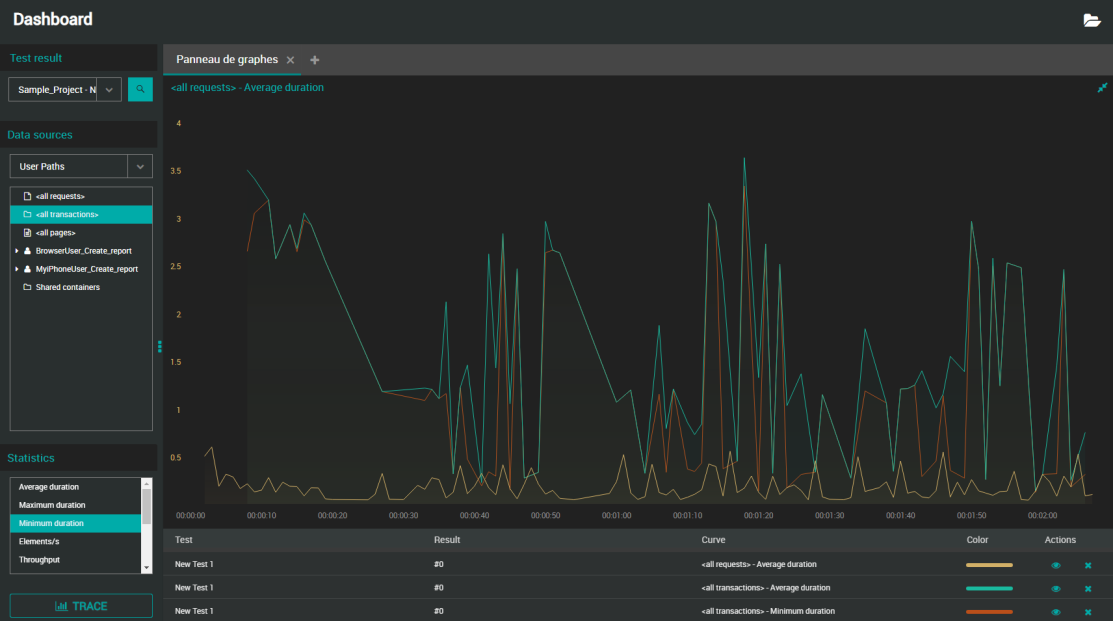Toggle visibility of the Average duration curve
Image resolution: width=1113 pixels, height=621 pixels.
[1055, 564]
